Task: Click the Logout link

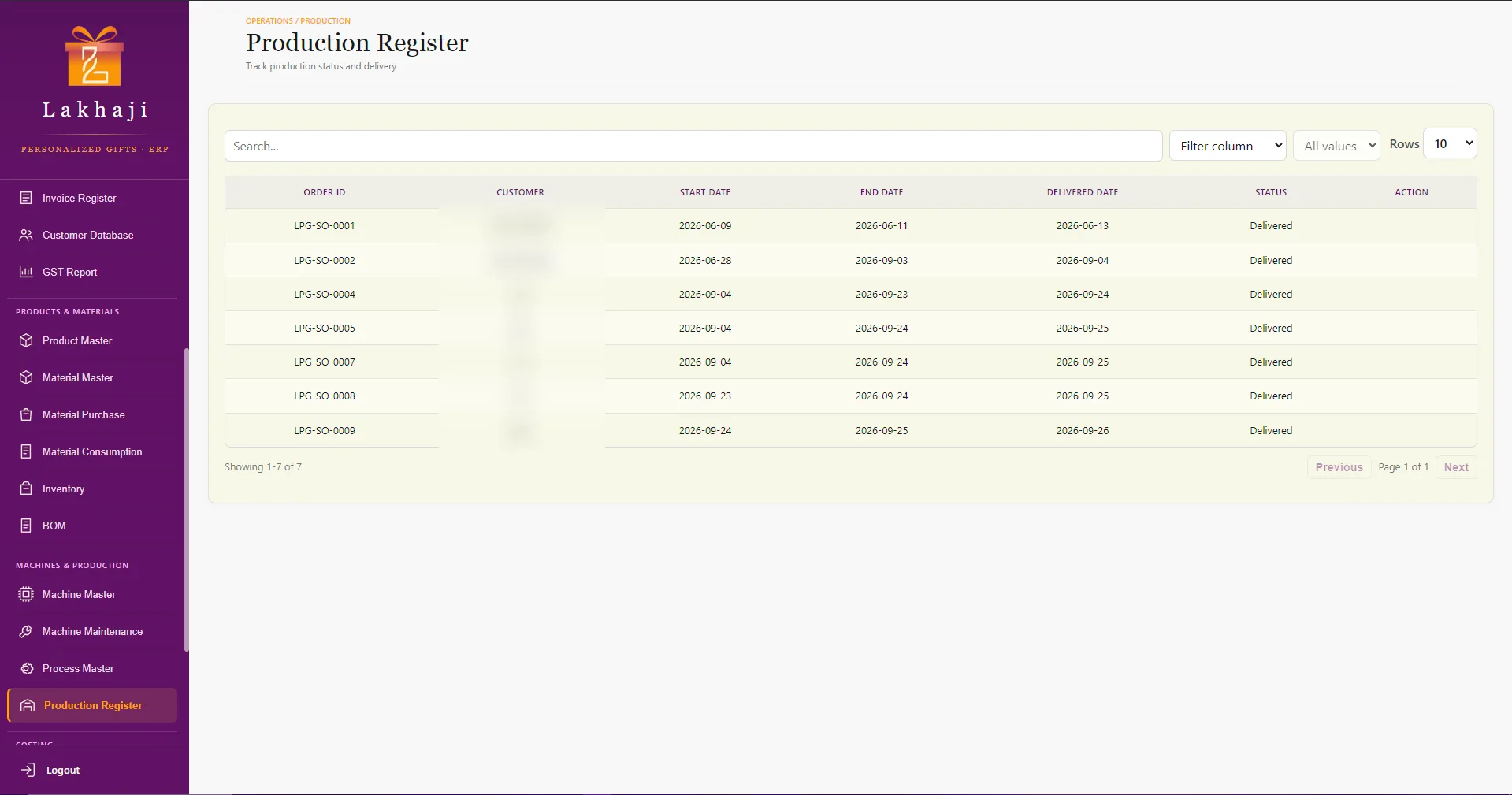Action: [x=63, y=770]
